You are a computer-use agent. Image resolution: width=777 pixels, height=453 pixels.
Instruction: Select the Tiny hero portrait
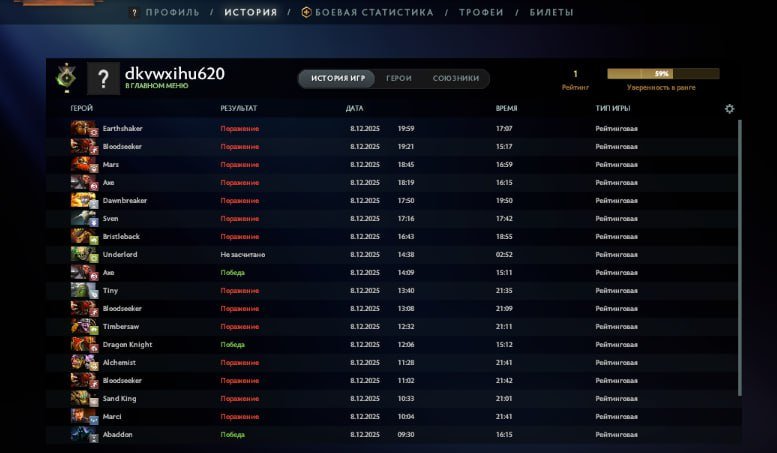(84, 290)
